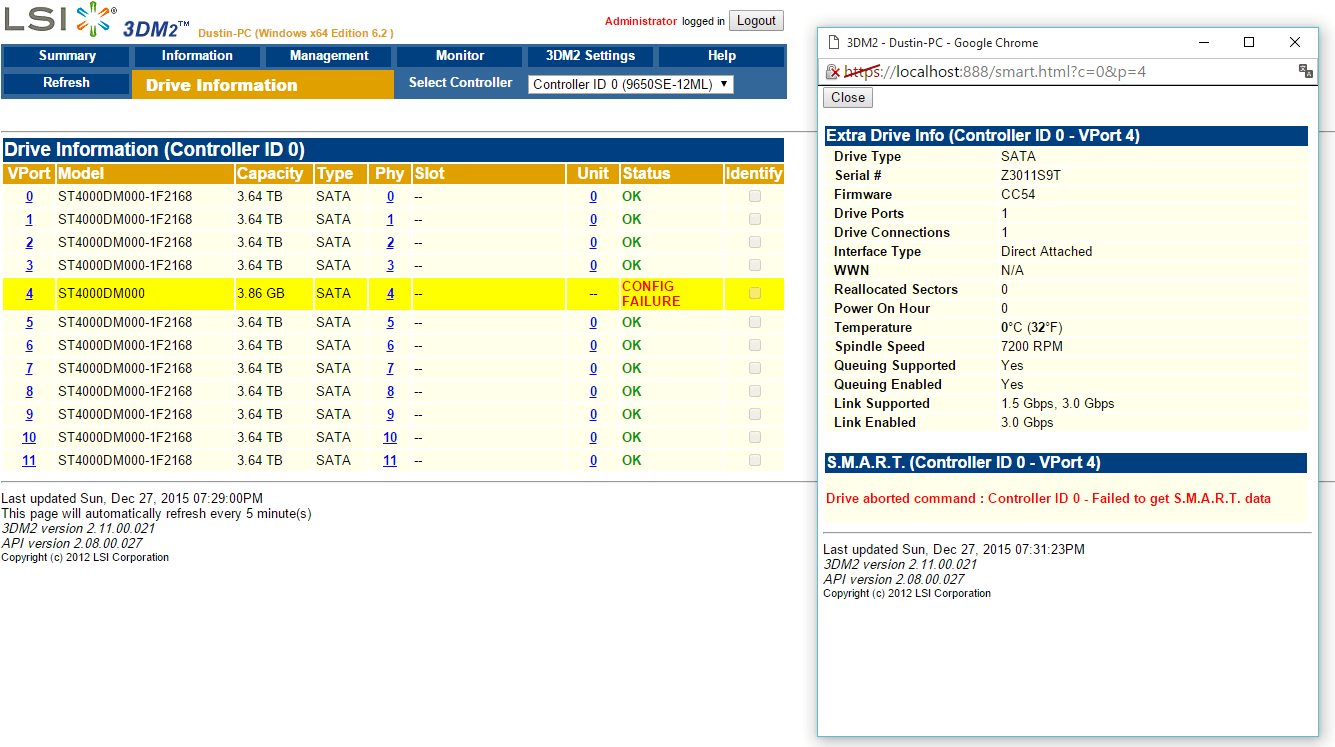Toggle Identify checkbox for VPort 5

coord(755,322)
